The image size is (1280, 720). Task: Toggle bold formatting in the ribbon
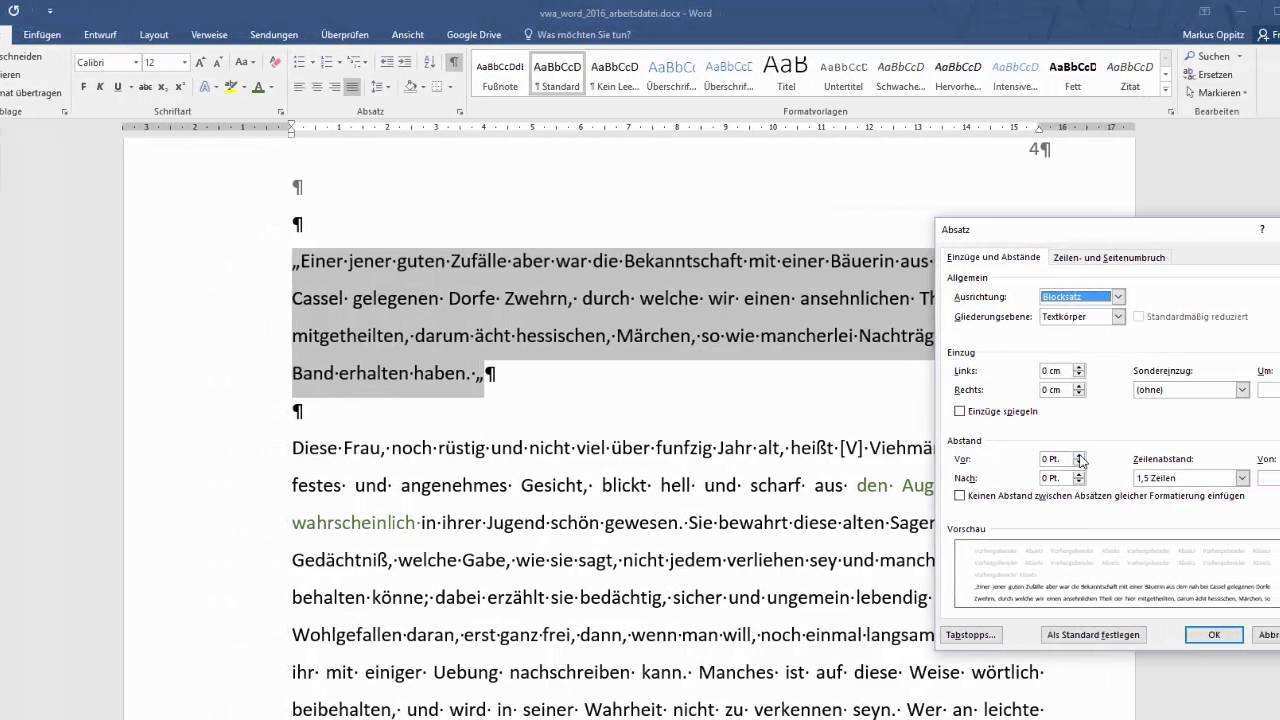pyautogui.click(x=83, y=87)
